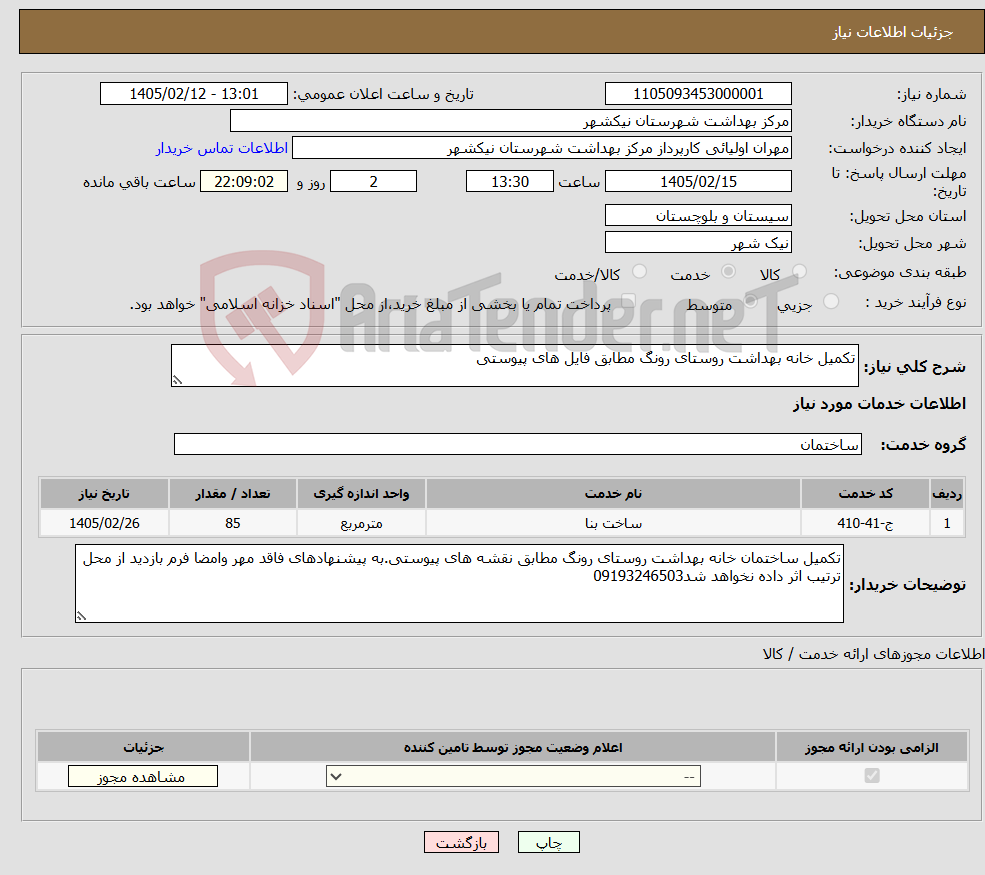Click the ردیف column header
Viewport: 985px width, 875px height.
947,494
